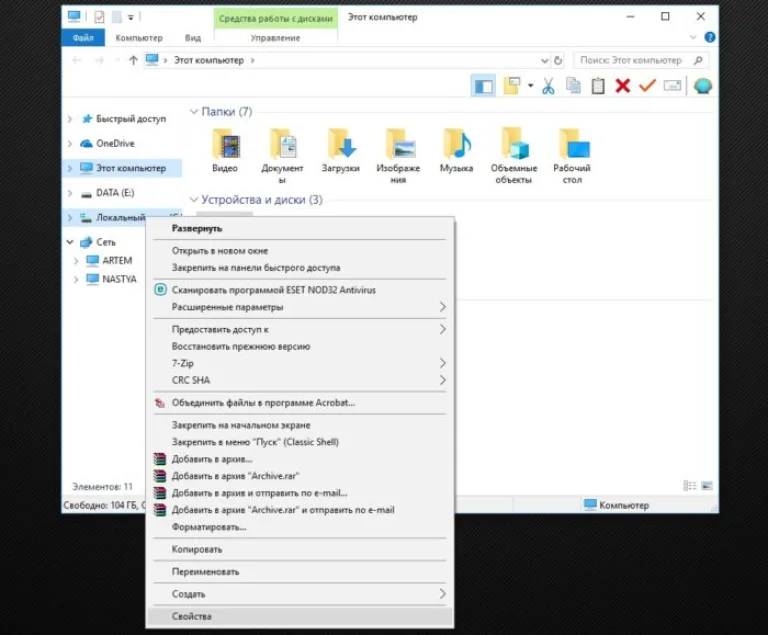Click Этот компьютер breadcrumb in address bar
The image size is (768, 635).
point(209,60)
